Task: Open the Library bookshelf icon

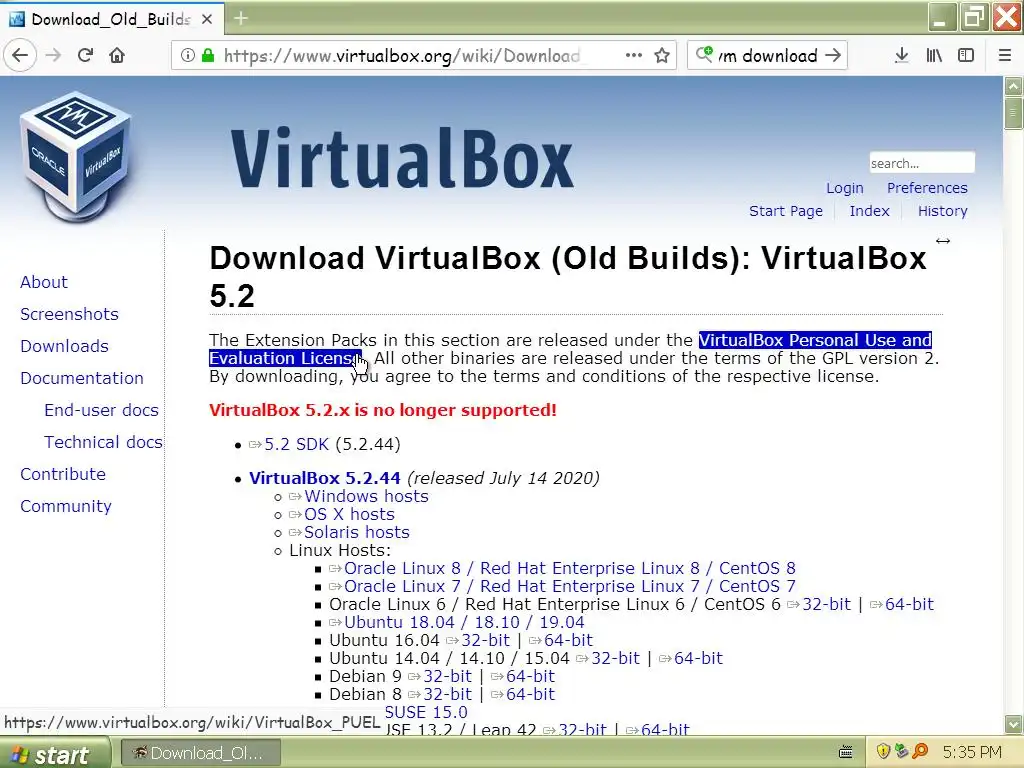Action: click(934, 56)
